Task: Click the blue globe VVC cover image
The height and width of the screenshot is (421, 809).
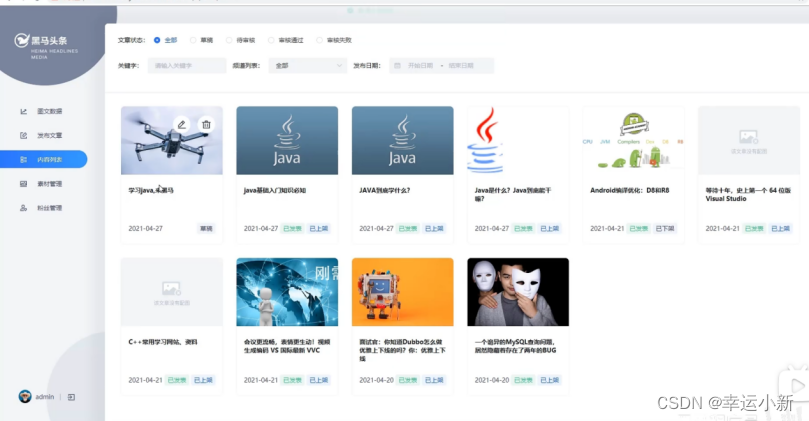Action: (x=287, y=292)
